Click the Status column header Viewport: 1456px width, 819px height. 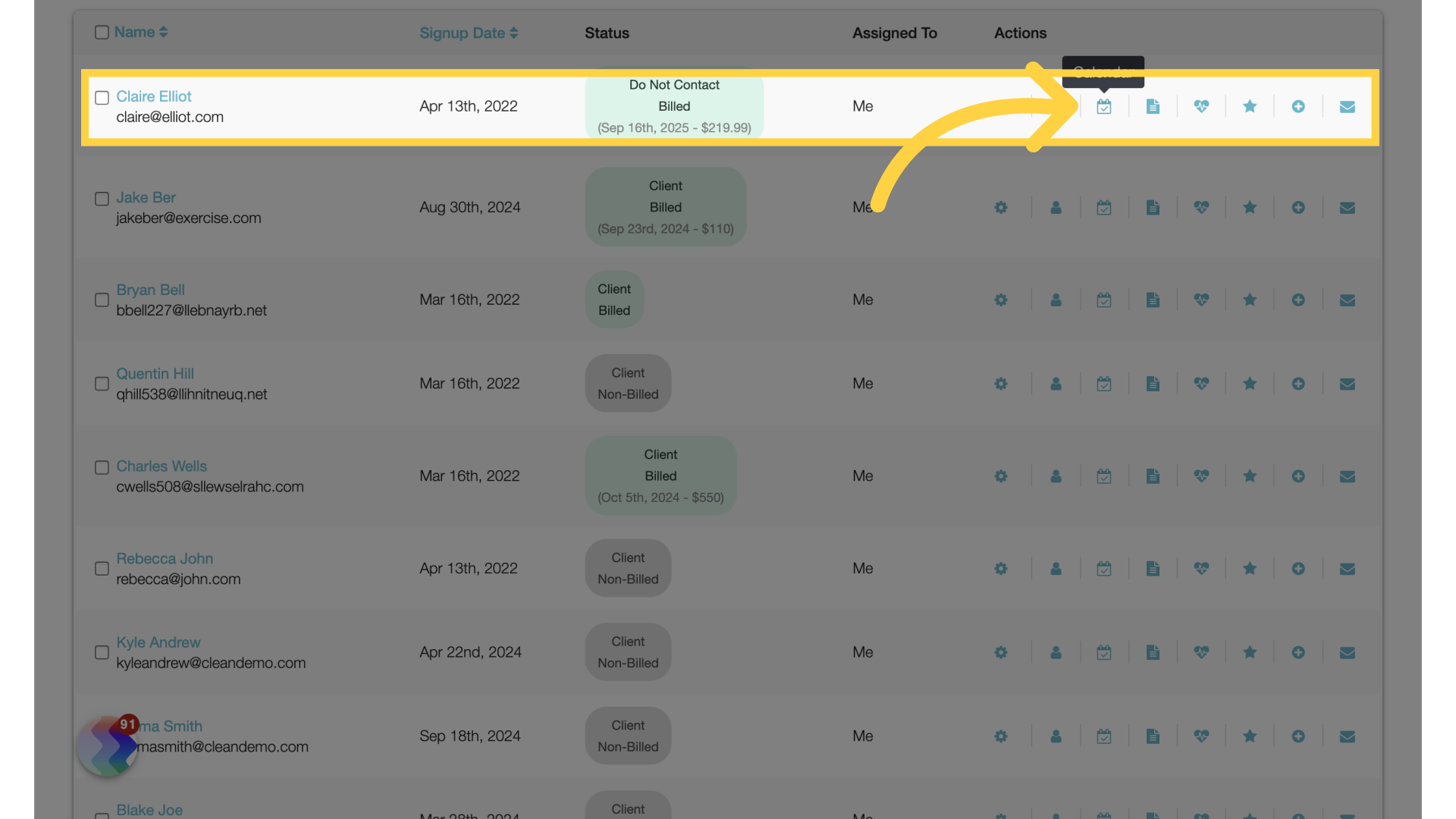click(607, 33)
